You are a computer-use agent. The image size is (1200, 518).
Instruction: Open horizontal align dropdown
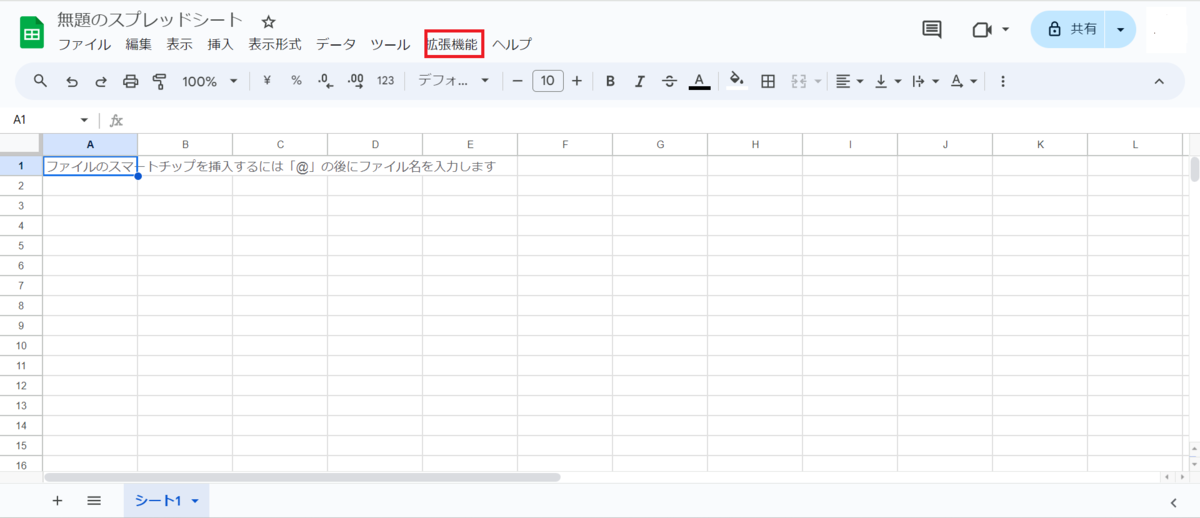850,81
